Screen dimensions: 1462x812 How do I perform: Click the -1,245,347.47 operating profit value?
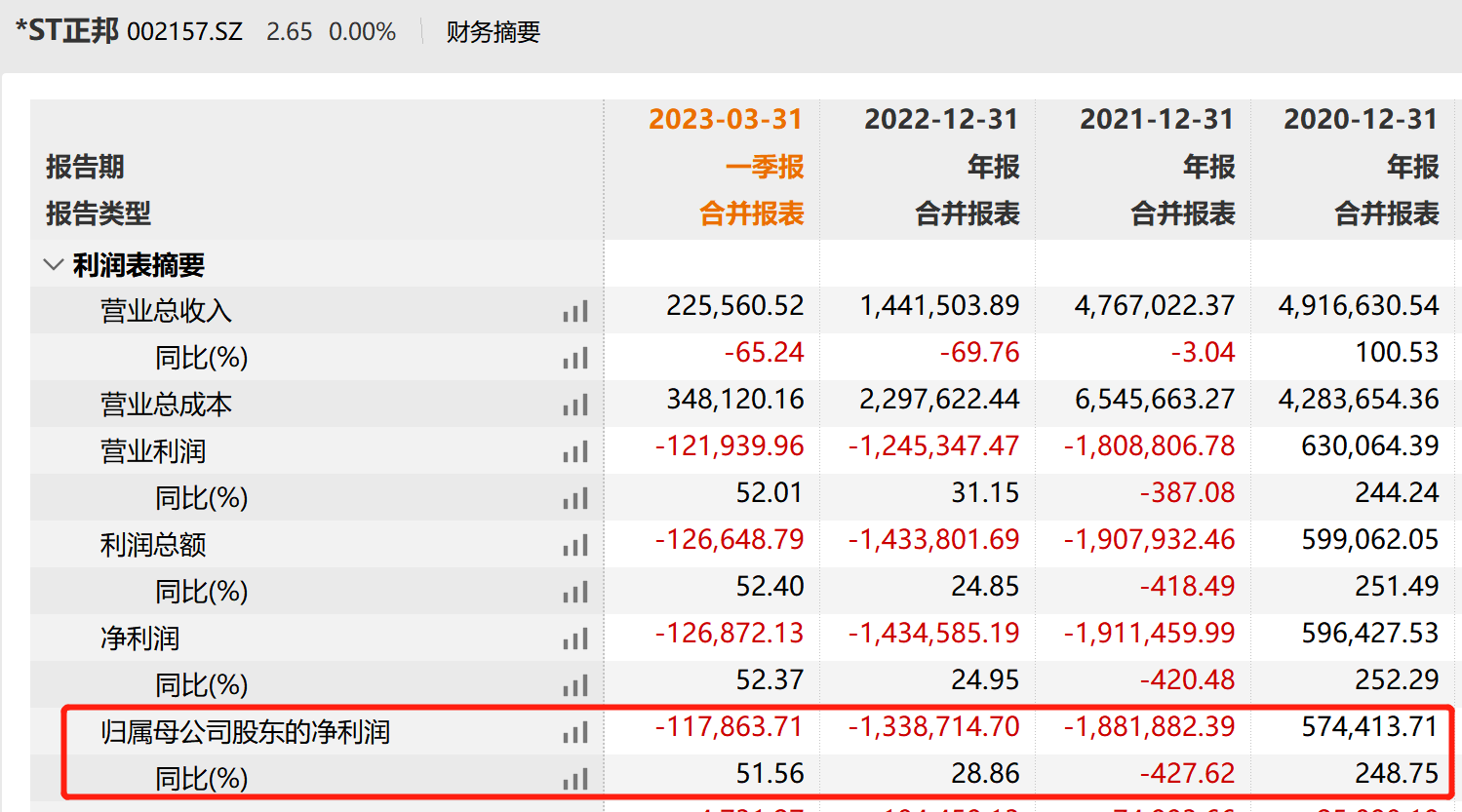point(933,446)
